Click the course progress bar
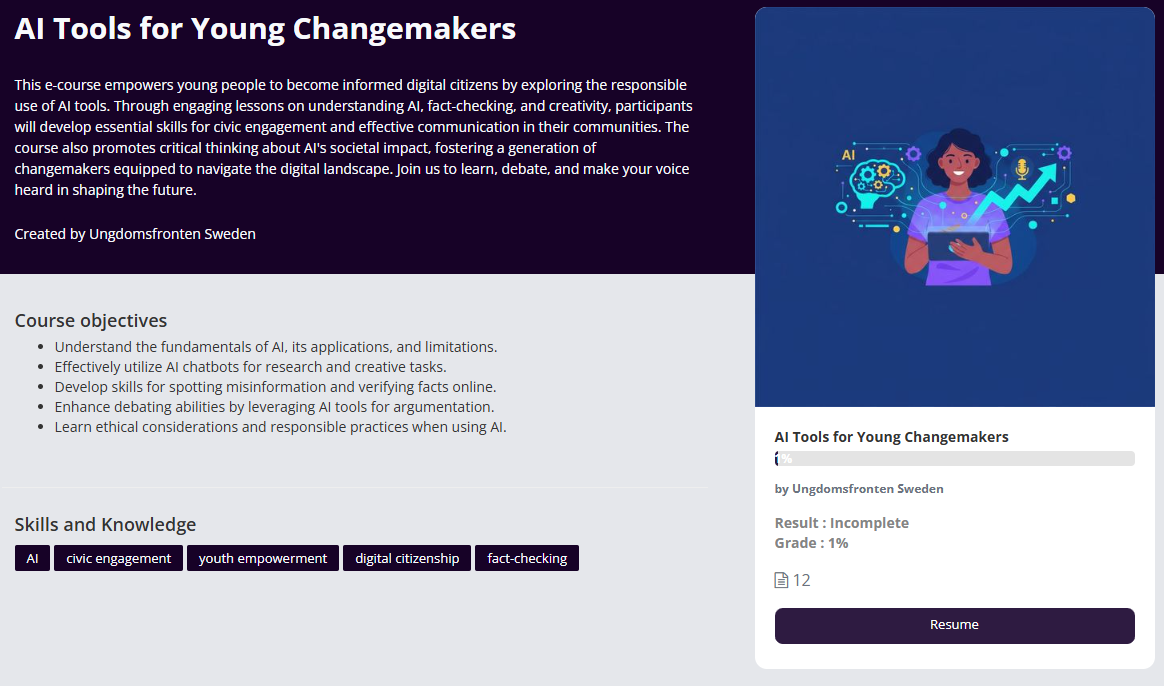 point(954,459)
